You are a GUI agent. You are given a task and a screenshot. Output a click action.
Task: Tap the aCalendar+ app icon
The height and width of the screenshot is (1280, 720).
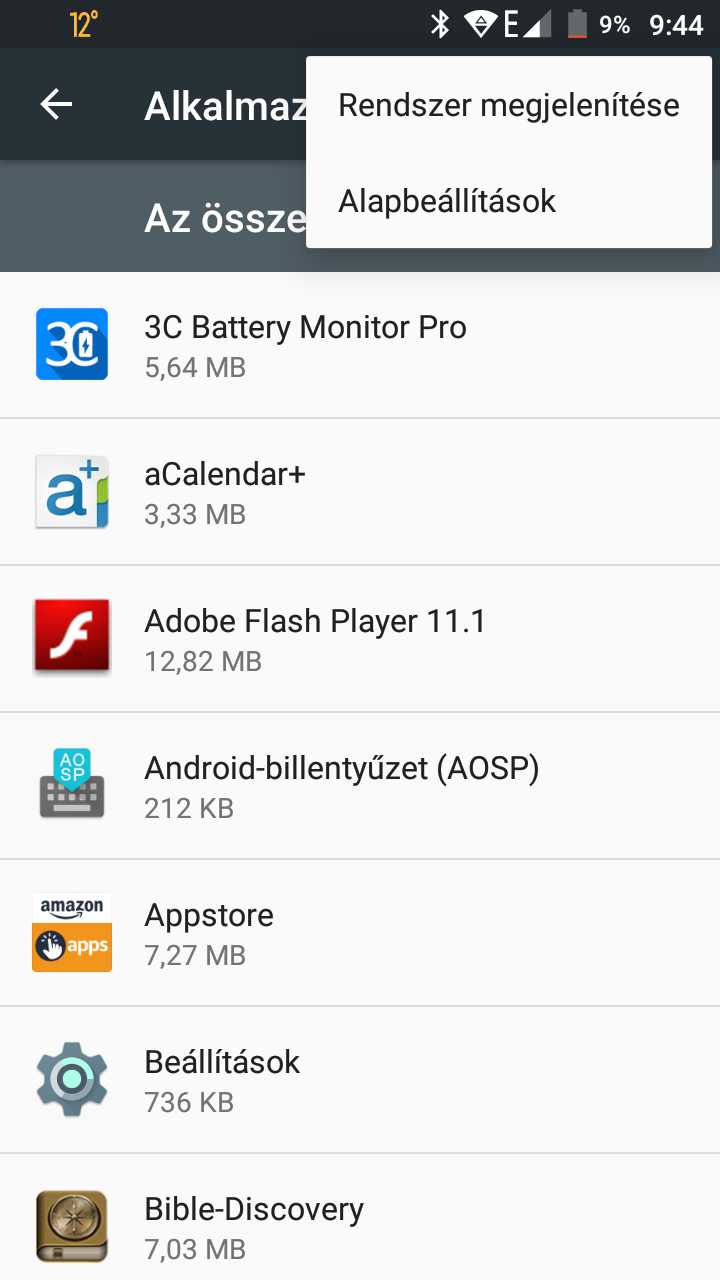[72, 491]
